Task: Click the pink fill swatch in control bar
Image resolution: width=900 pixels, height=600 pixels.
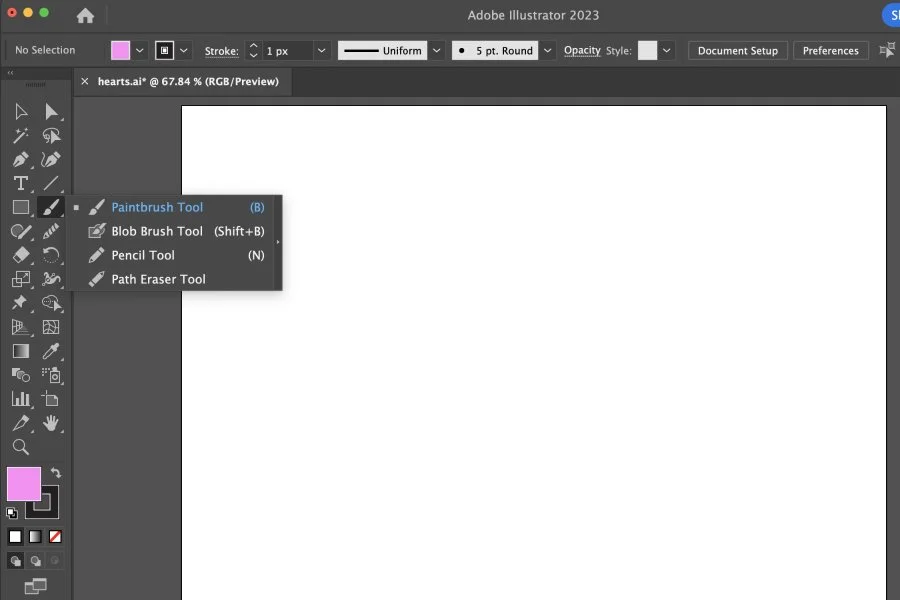Action: click(121, 51)
